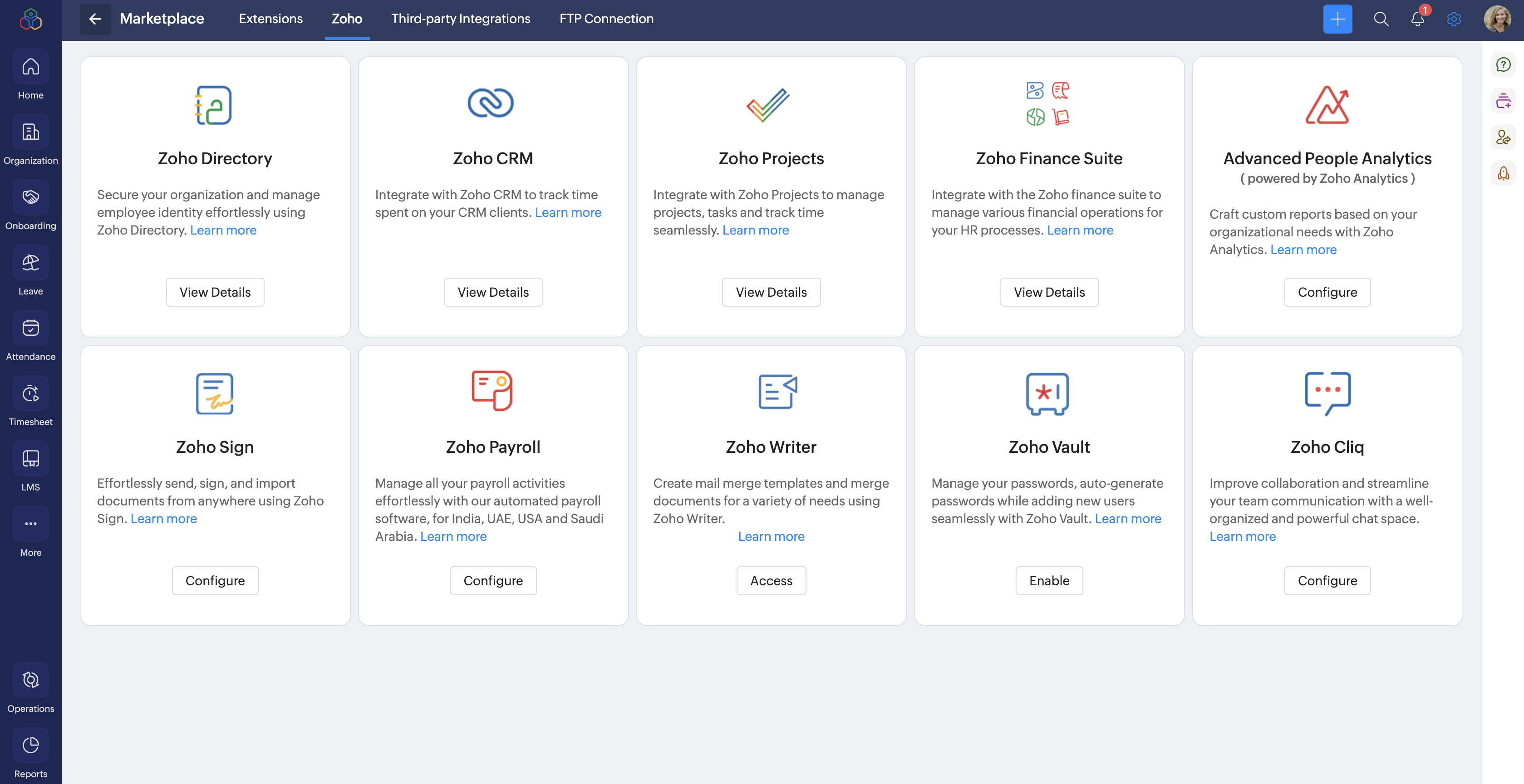This screenshot has height=784, width=1524.
Task: Open the FTP Connection tab
Action: pyautogui.click(x=606, y=19)
